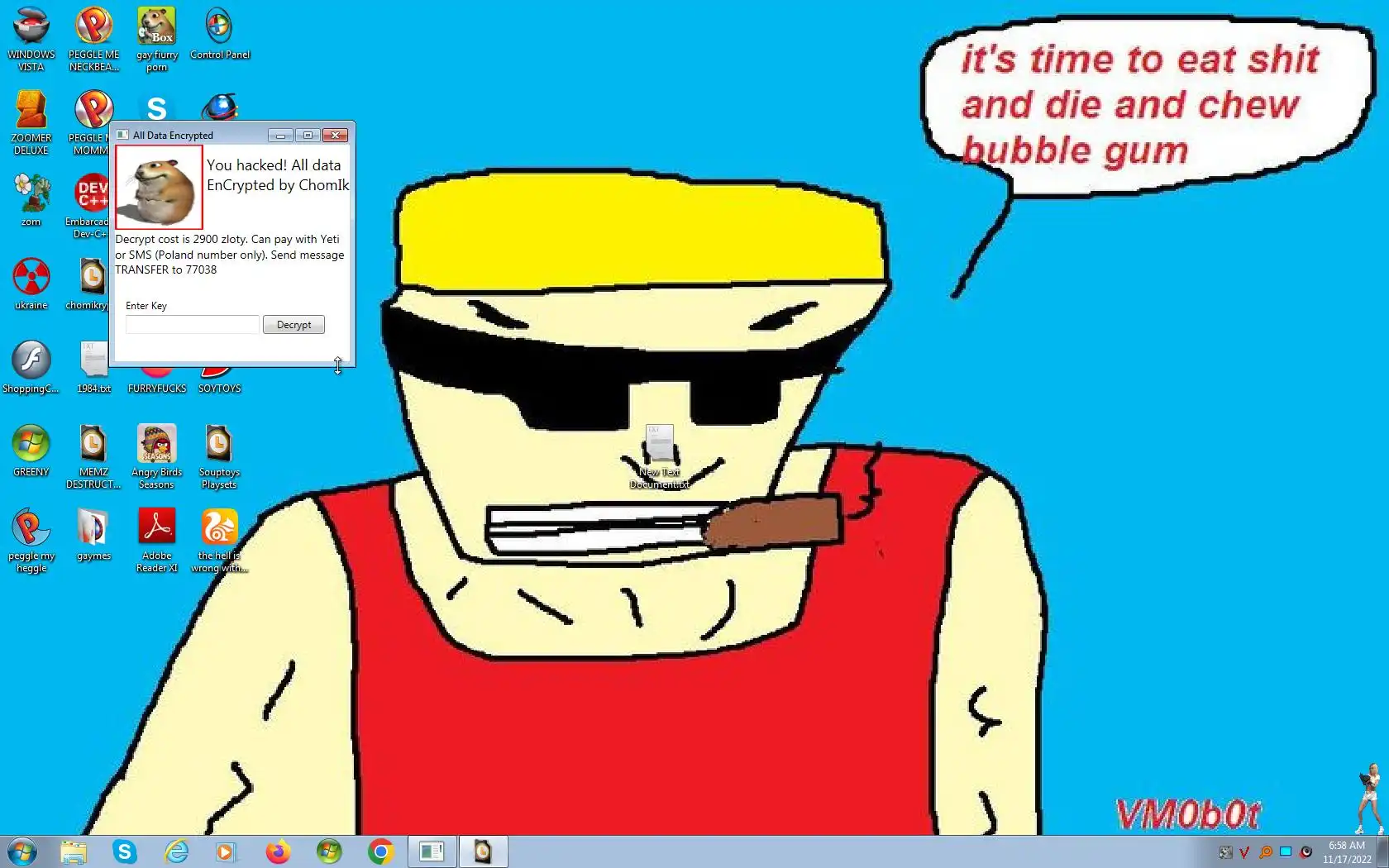Open the ukraine radiation-symbol desktop icon
This screenshot has width=1389, height=868.
point(31,284)
